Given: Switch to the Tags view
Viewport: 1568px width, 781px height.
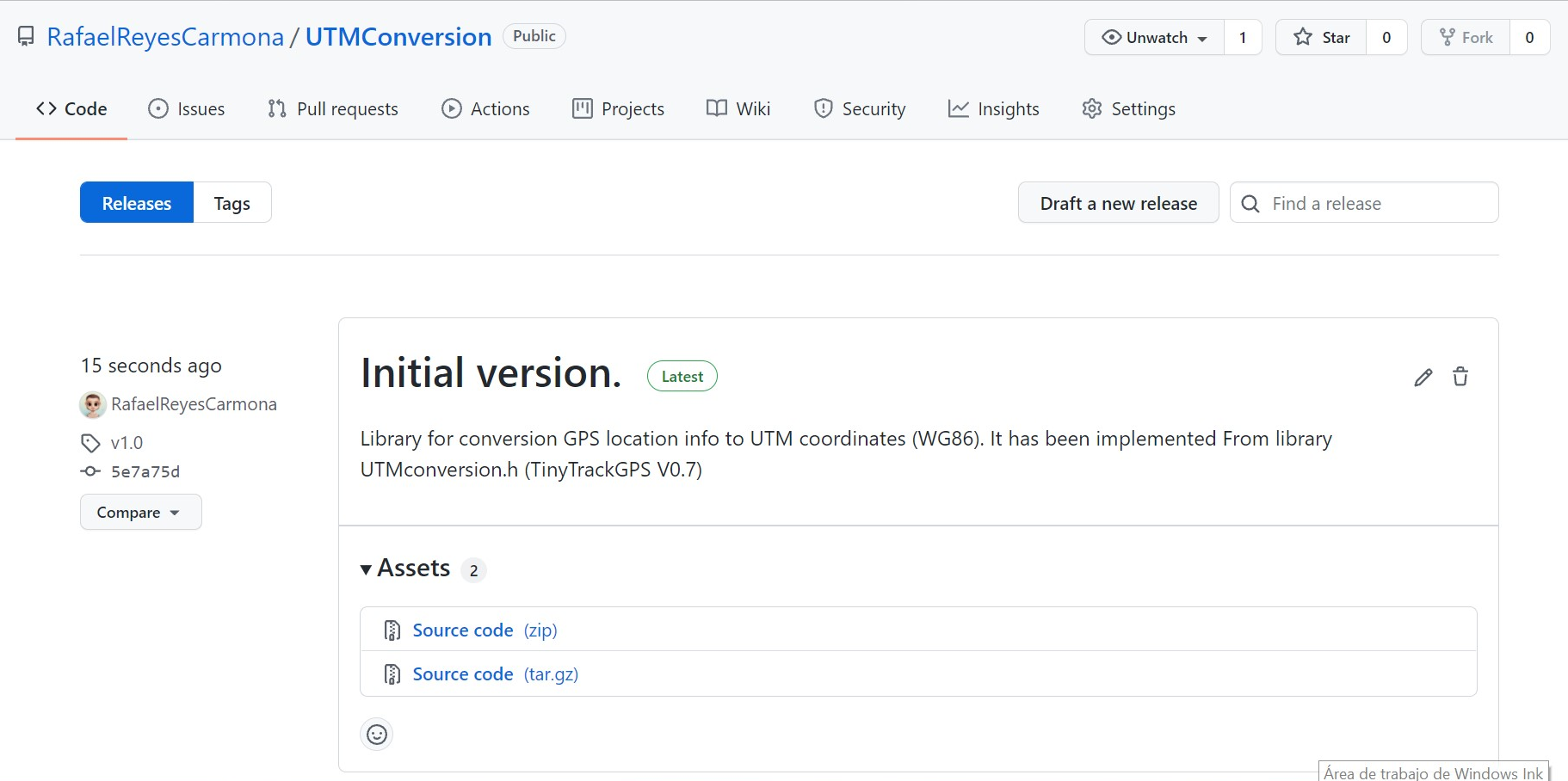Looking at the screenshot, I should tap(231, 203).
